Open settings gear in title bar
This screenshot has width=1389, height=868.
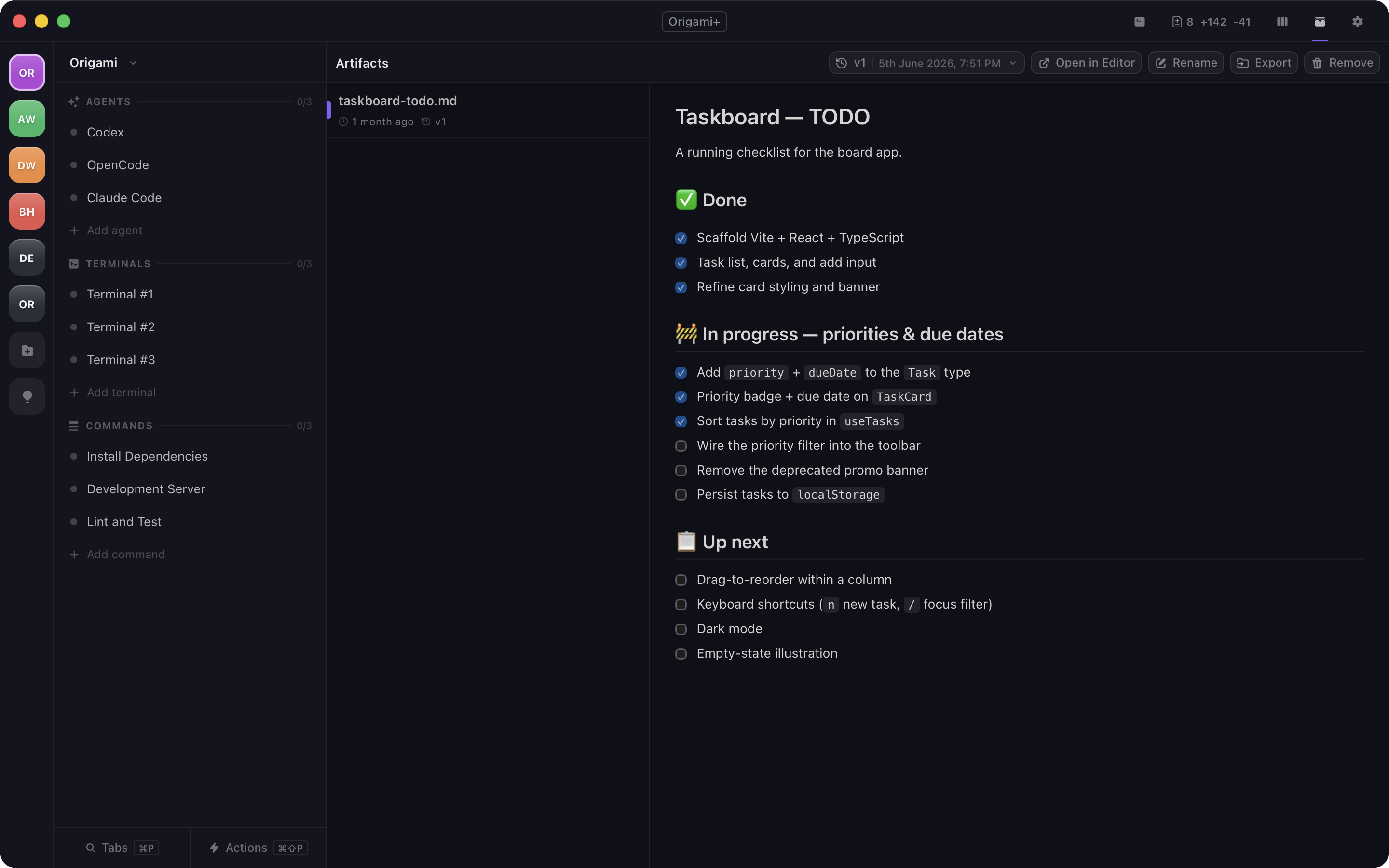tap(1357, 22)
